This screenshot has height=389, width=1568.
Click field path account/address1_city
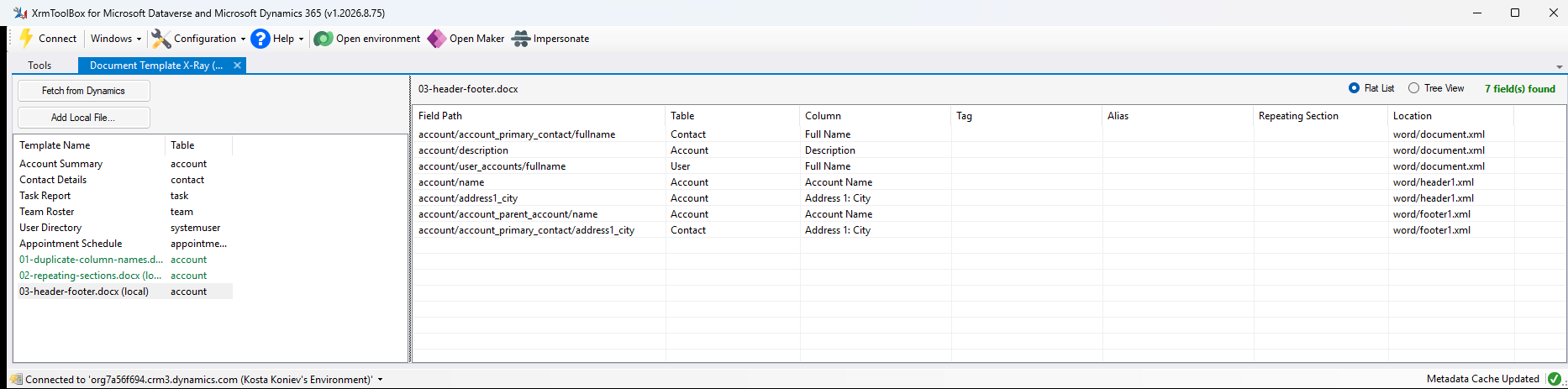[468, 198]
